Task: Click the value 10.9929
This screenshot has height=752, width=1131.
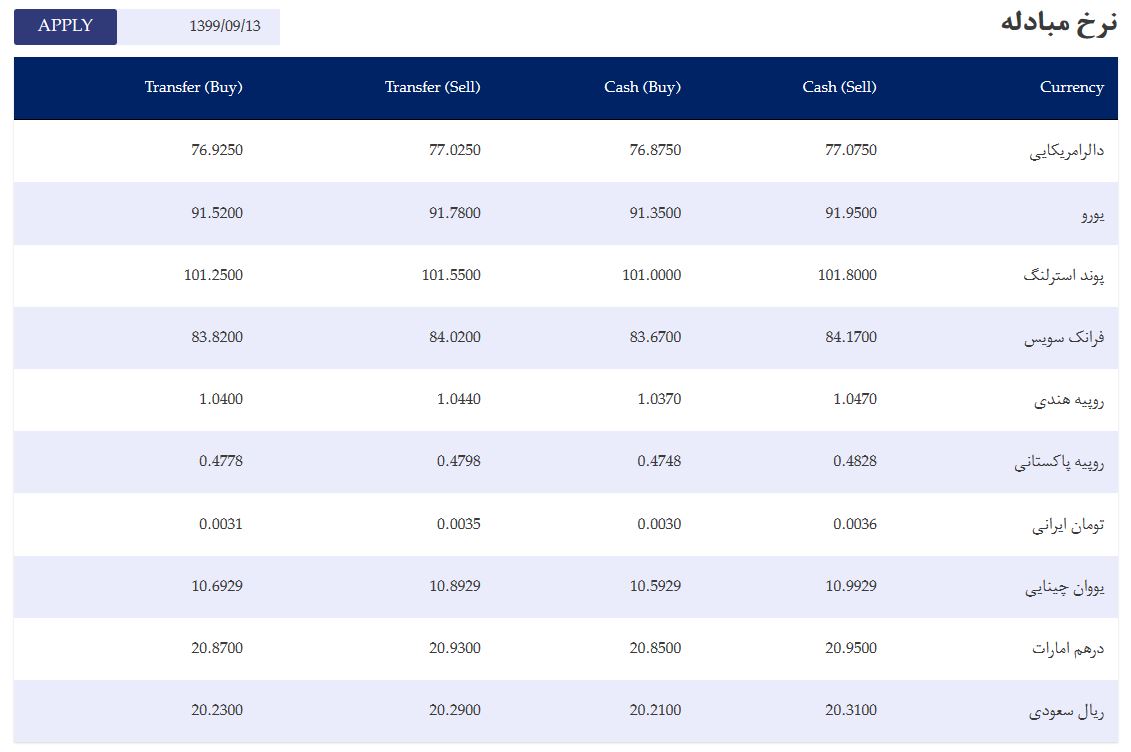Action: (x=851, y=586)
